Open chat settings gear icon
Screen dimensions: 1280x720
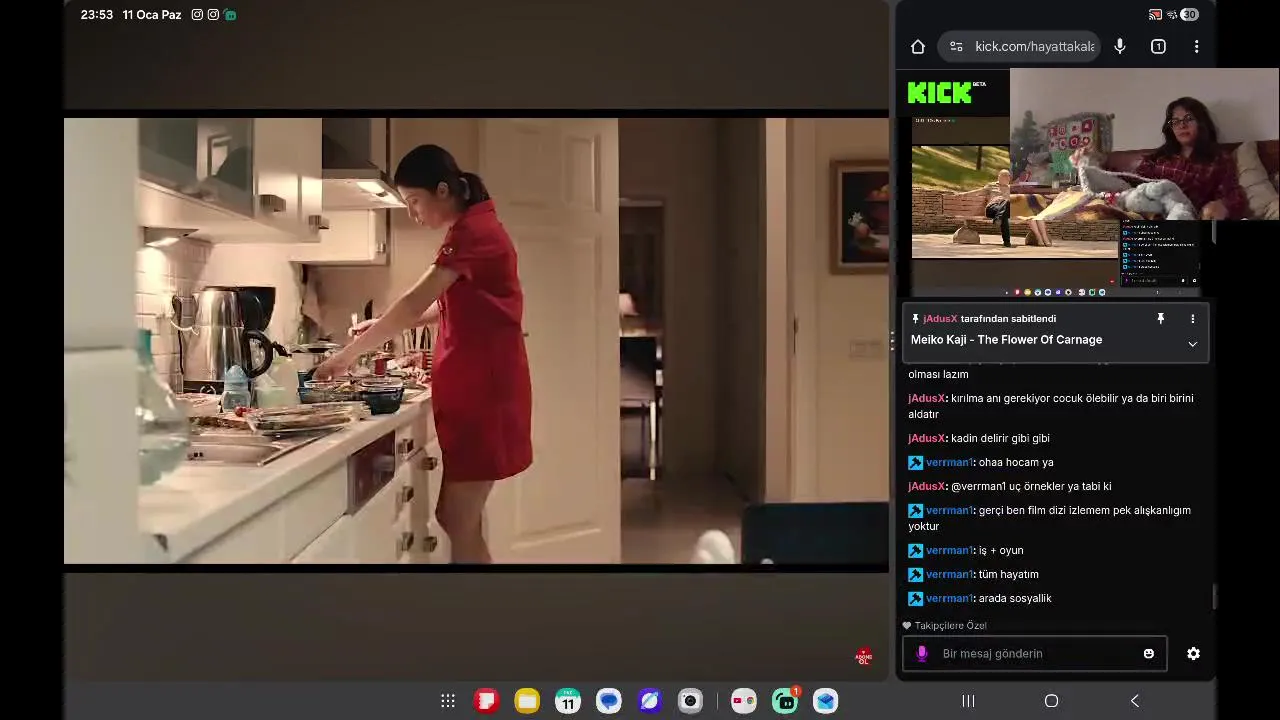tap(1193, 654)
